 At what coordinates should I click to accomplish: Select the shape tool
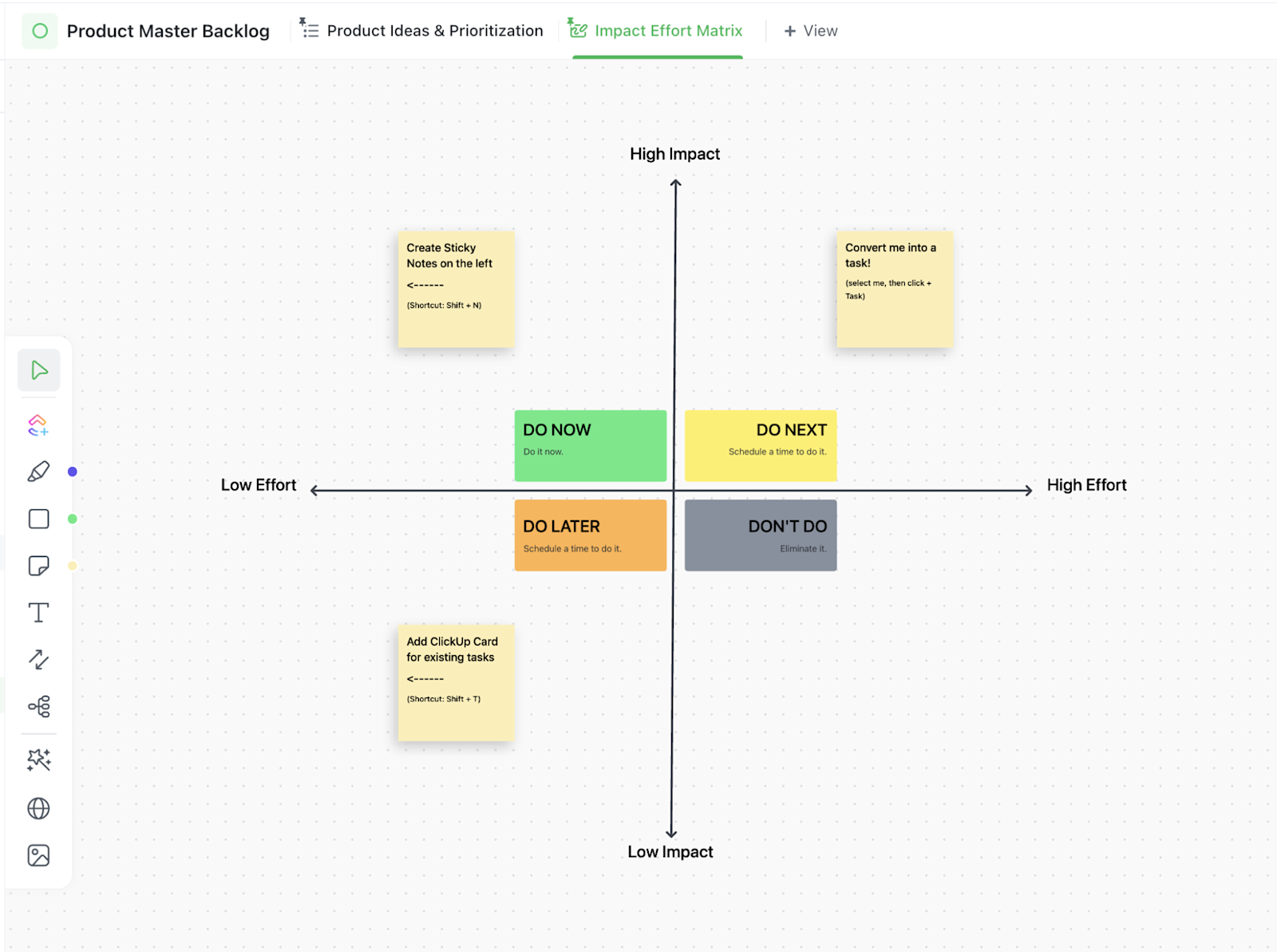(x=38, y=518)
